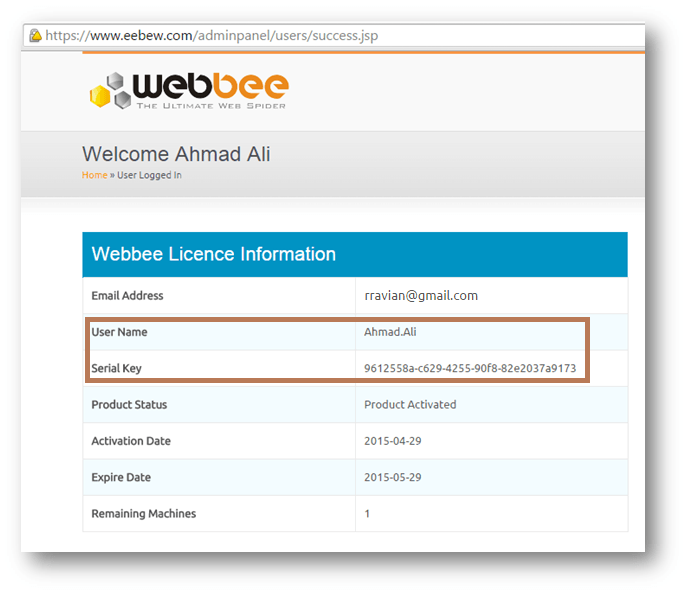Click the 'Welcome Ahmad Ali' heading
The image size is (687, 594).
coord(176,154)
